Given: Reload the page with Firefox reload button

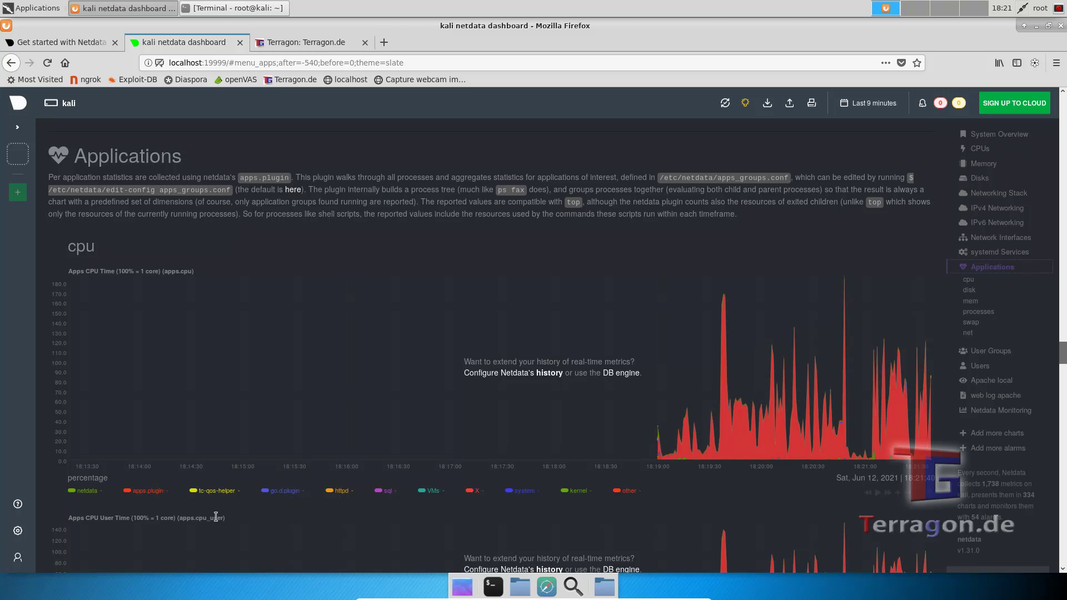Looking at the screenshot, I should (x=47, y=63).
